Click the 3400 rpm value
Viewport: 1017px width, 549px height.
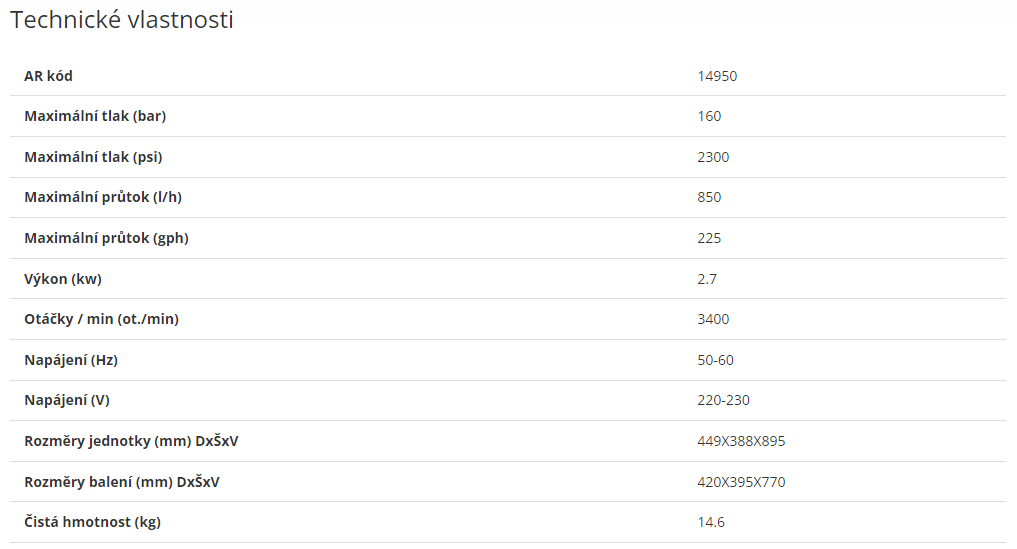pyautogui.click(x=713, y=319)
